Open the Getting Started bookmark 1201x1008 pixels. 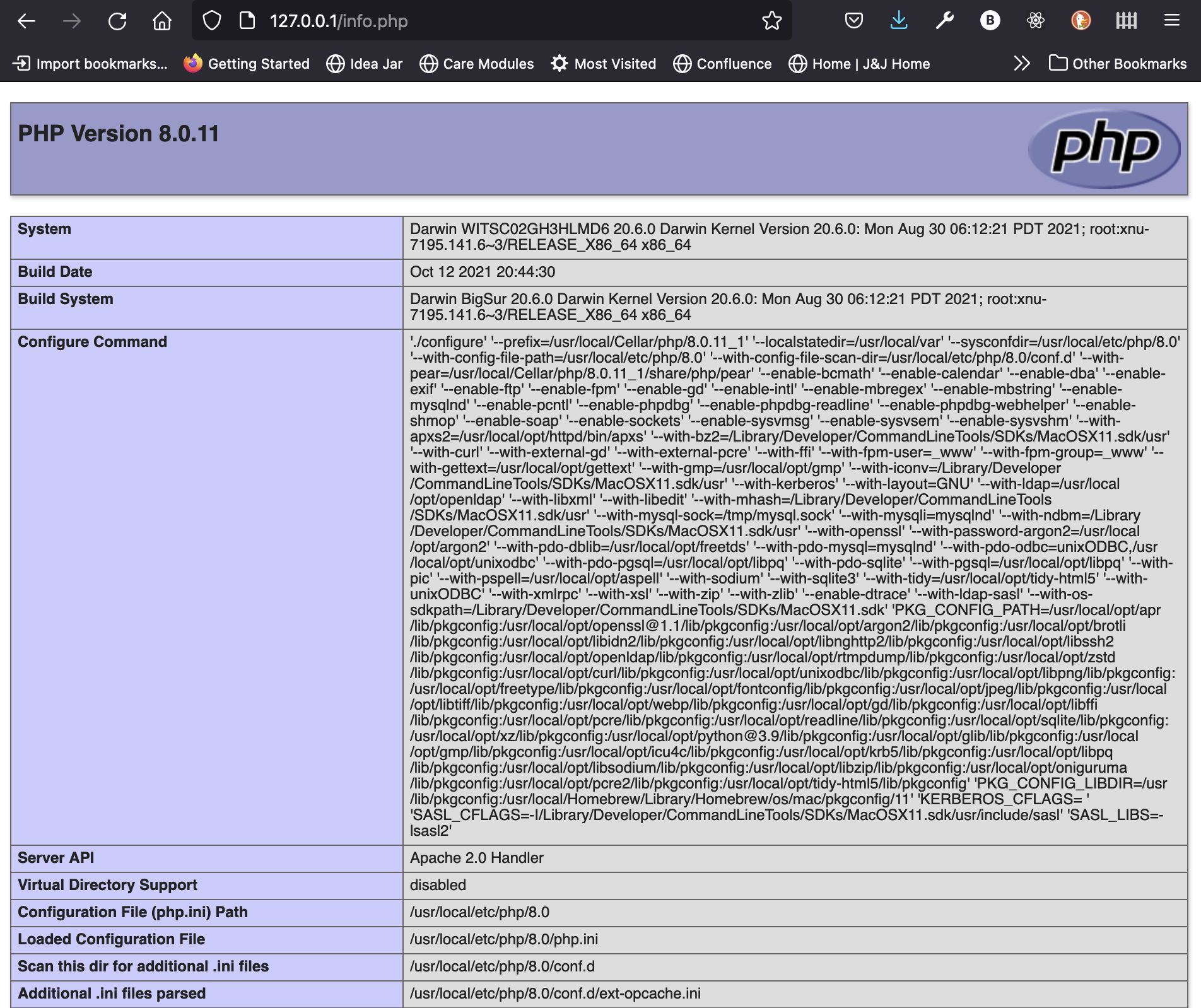247,64
